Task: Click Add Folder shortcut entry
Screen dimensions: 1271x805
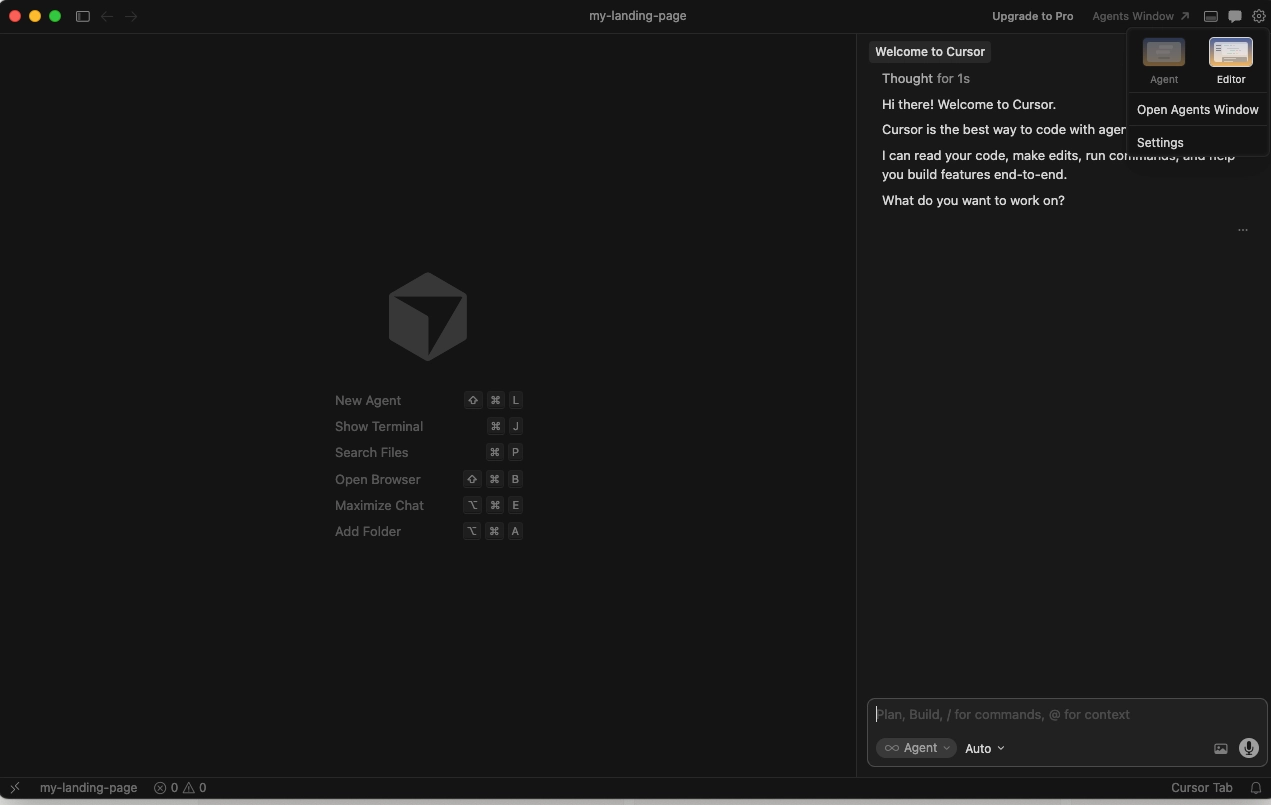Action: click(428, 531)
